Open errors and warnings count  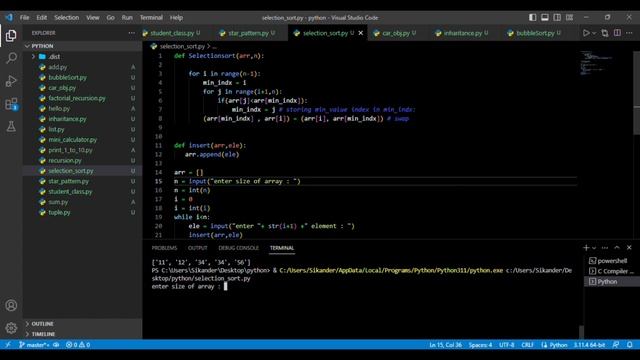(x=78, y=345)
